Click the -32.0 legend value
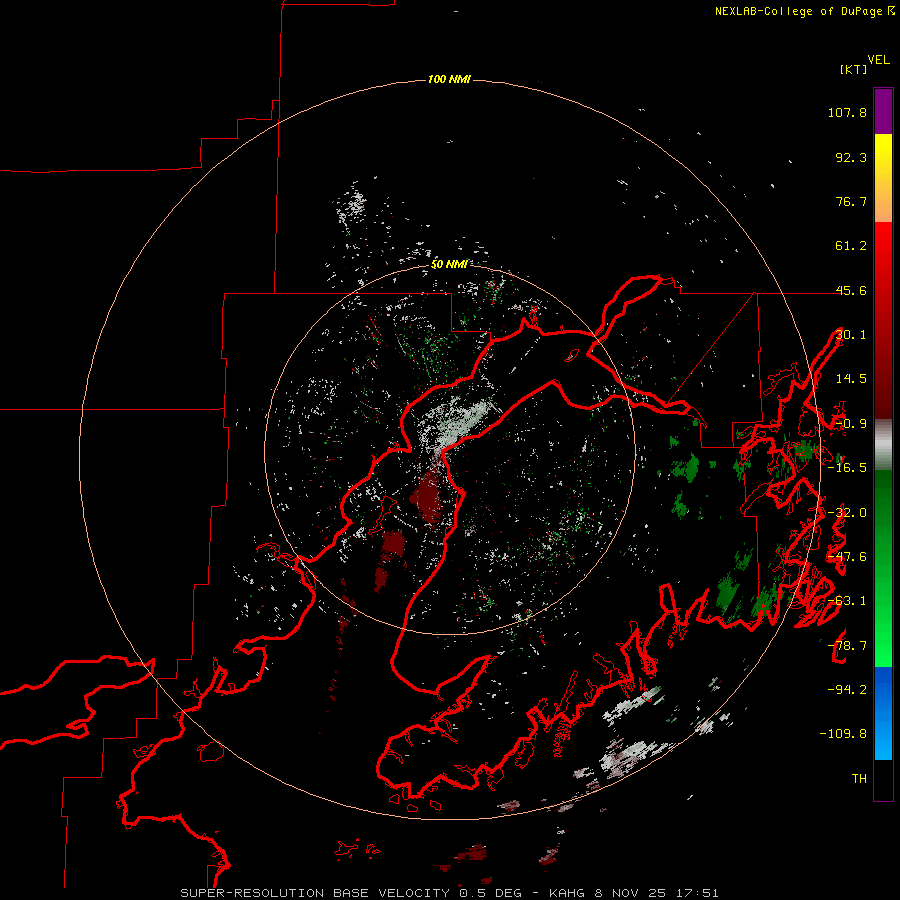 point(847,513)
